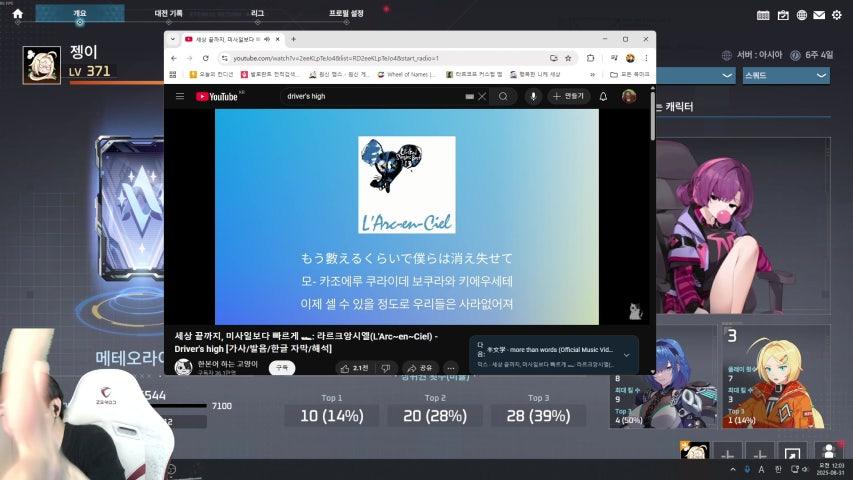
Task: Open the taskbar clock showing 12:03
Action: click(832, 469)
